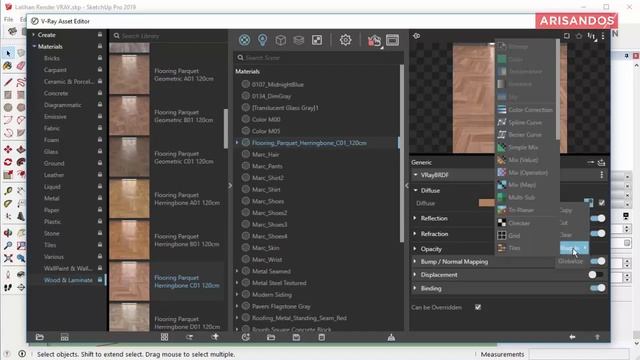Enable the Displacement switch

(x=596, y=275)
